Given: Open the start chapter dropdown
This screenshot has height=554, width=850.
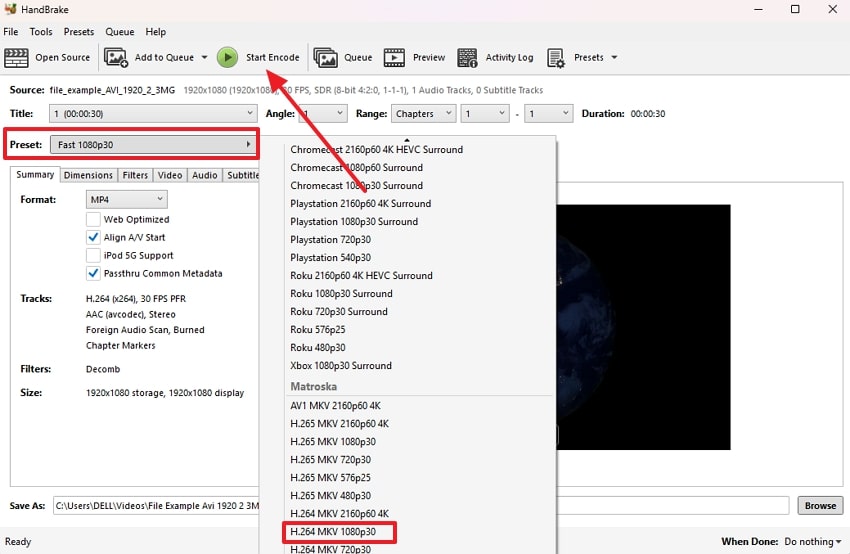Looking at the screenshot, I should tap(485, 114).
